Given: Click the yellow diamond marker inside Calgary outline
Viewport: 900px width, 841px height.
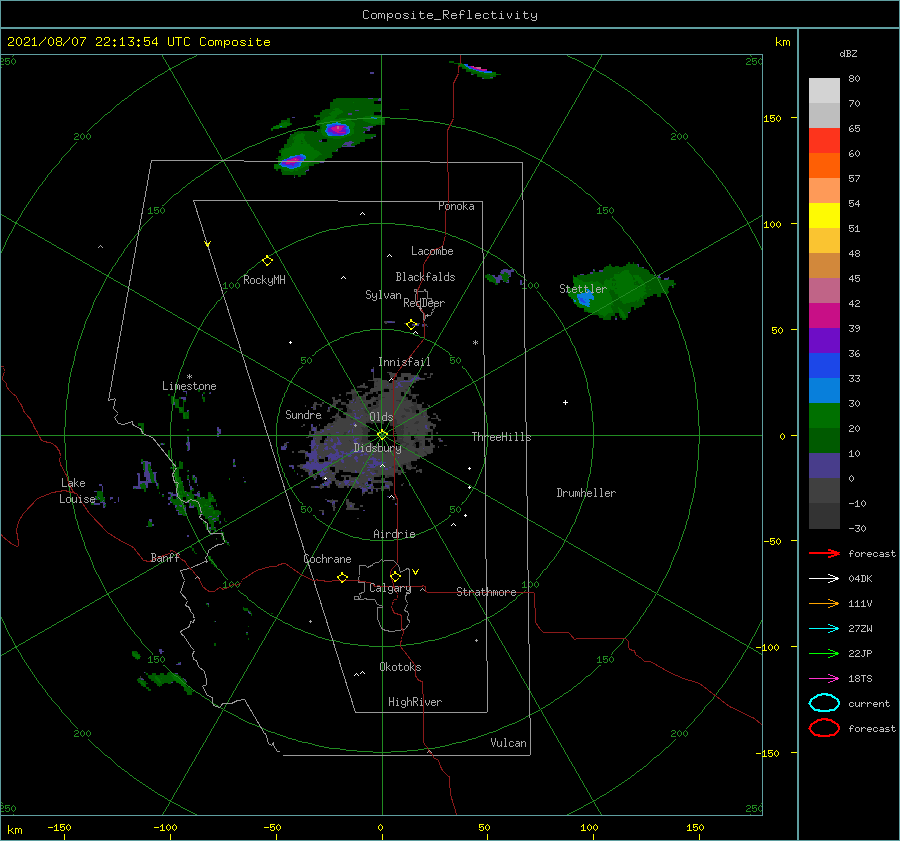Looking at the screenshot, I should (x=395, y=576).
